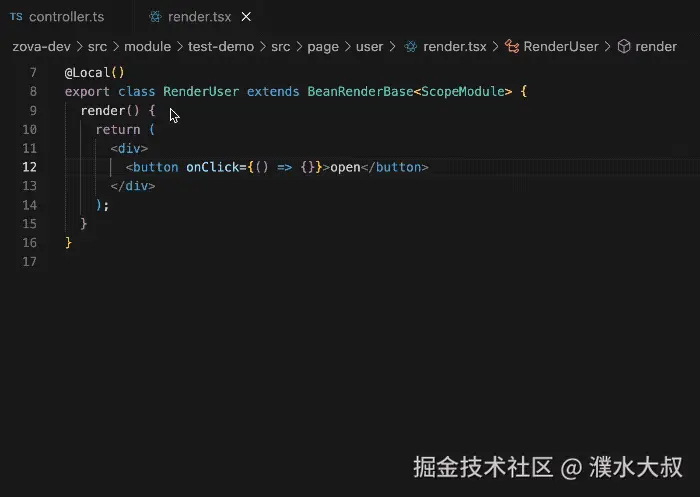Screen dimensions: 700x497
Task: Click the open button label text
Action: tap(345, 168)
